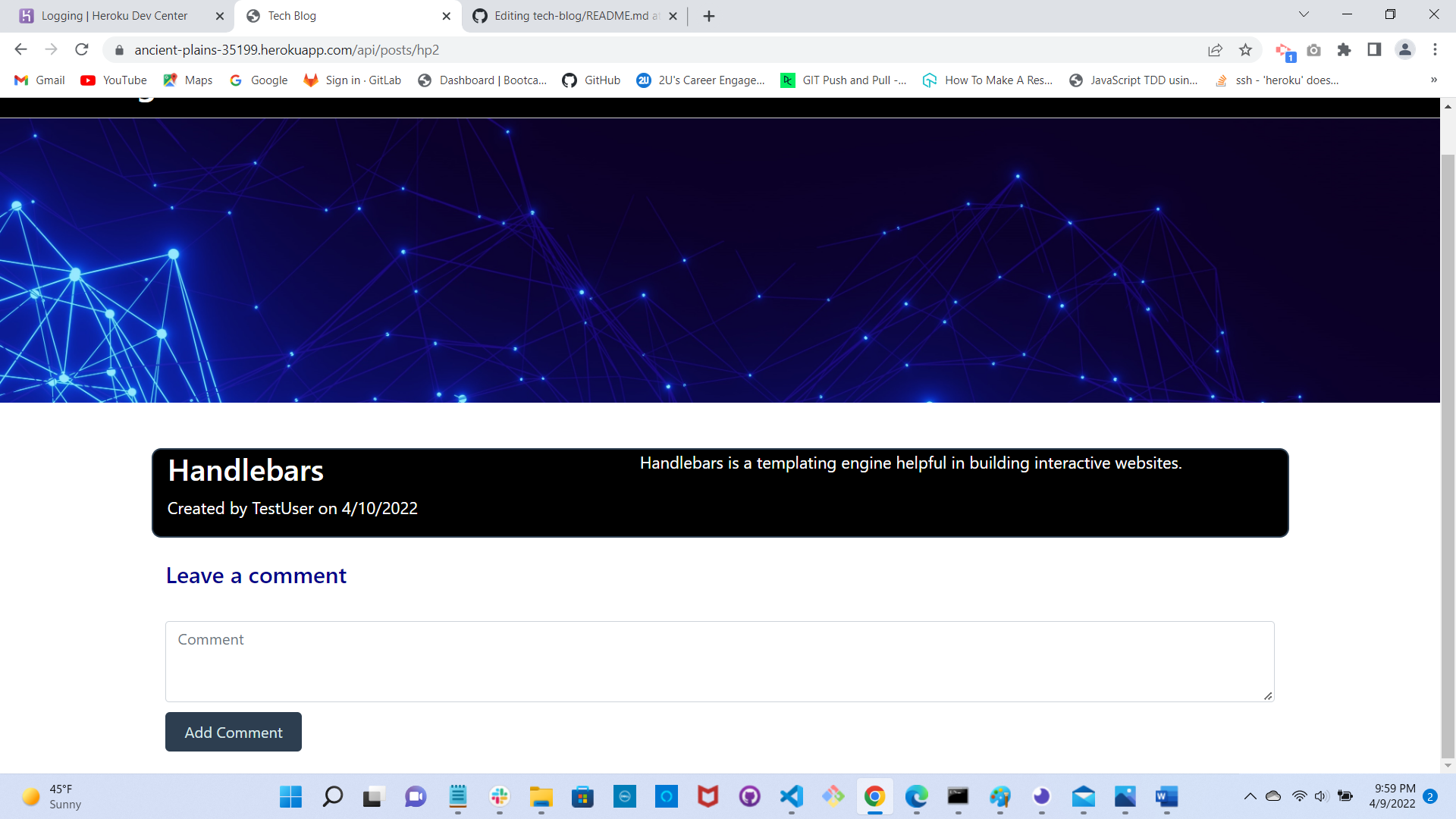
Task: Expand the bookmarks overflow chevron
Action: pos(1434,80)
